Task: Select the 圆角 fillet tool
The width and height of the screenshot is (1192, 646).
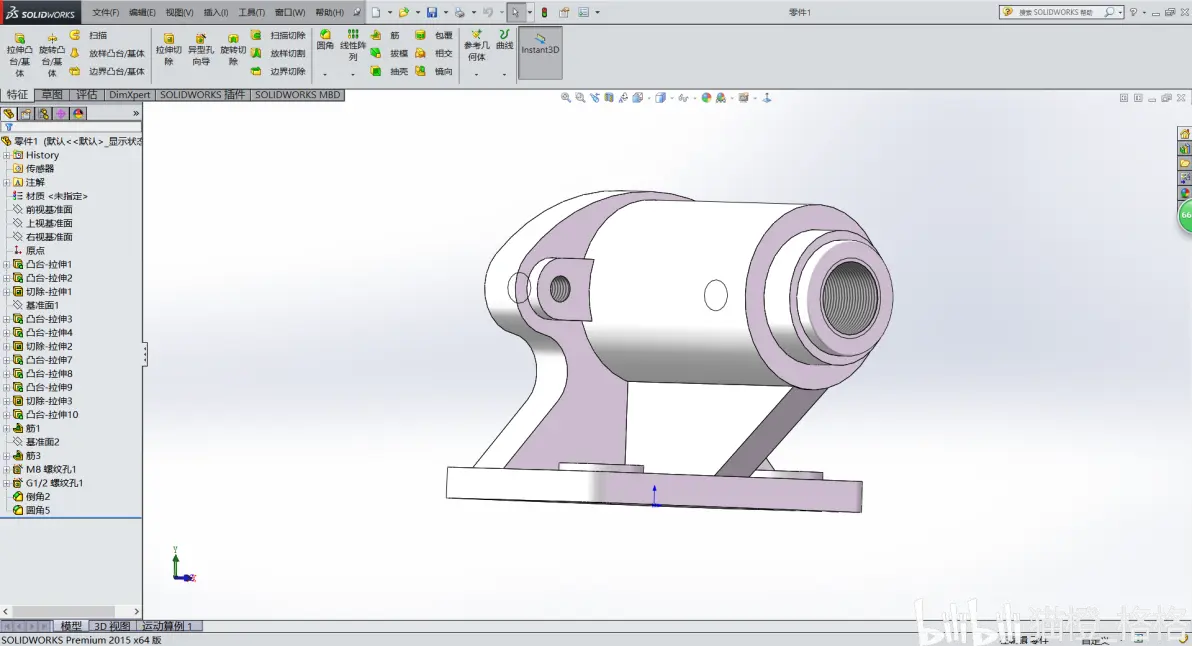Action: (x=325, y=40)
